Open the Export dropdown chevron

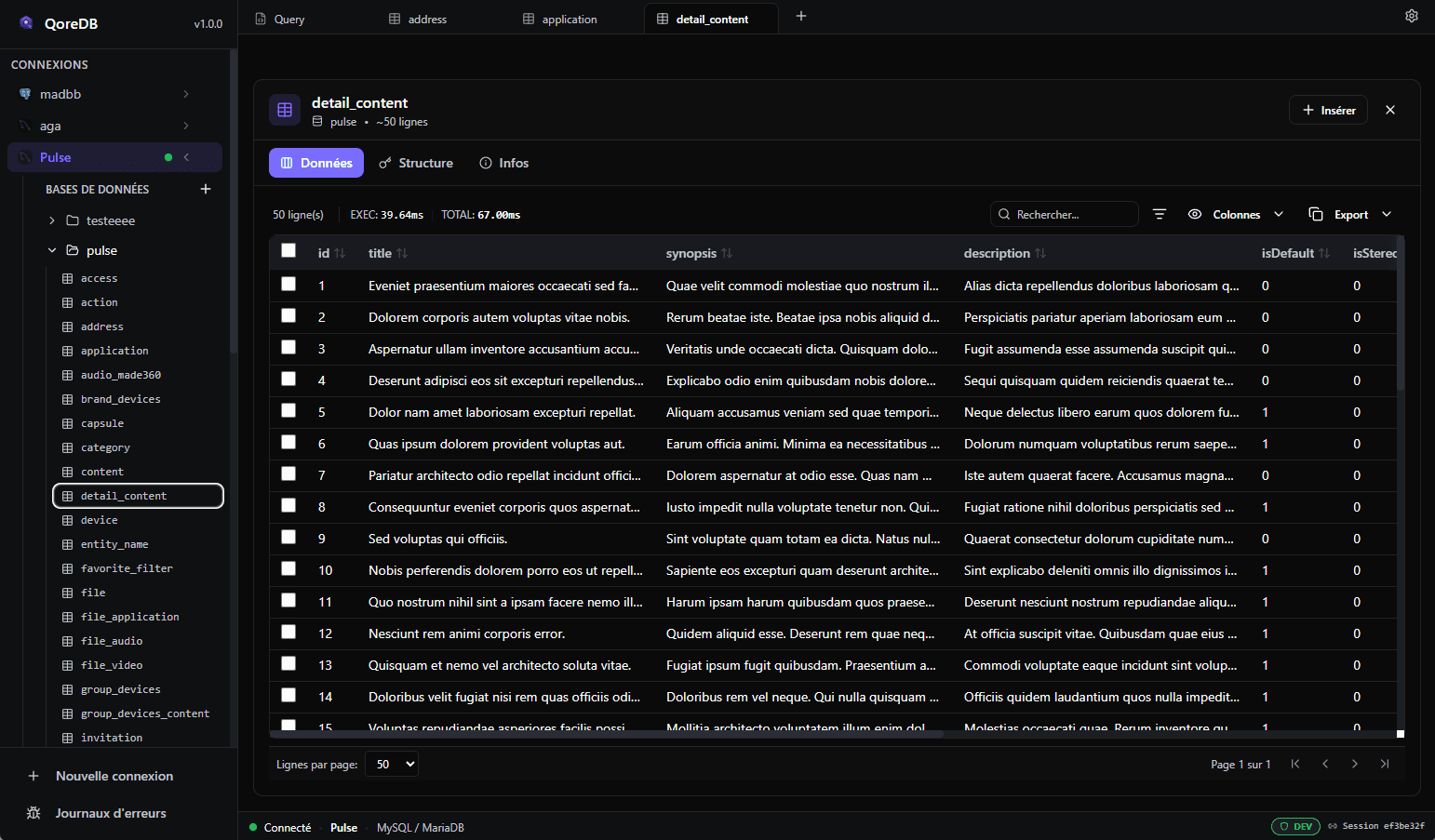click(1387, 214)
